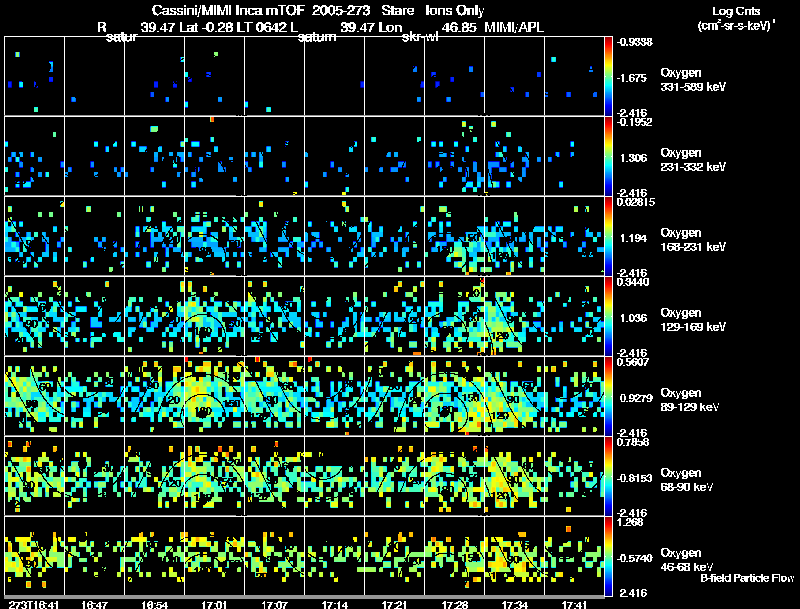800x609 pixels.
Task: Select the 'Ions Only' title text
Action: click(x=455, y=10)
